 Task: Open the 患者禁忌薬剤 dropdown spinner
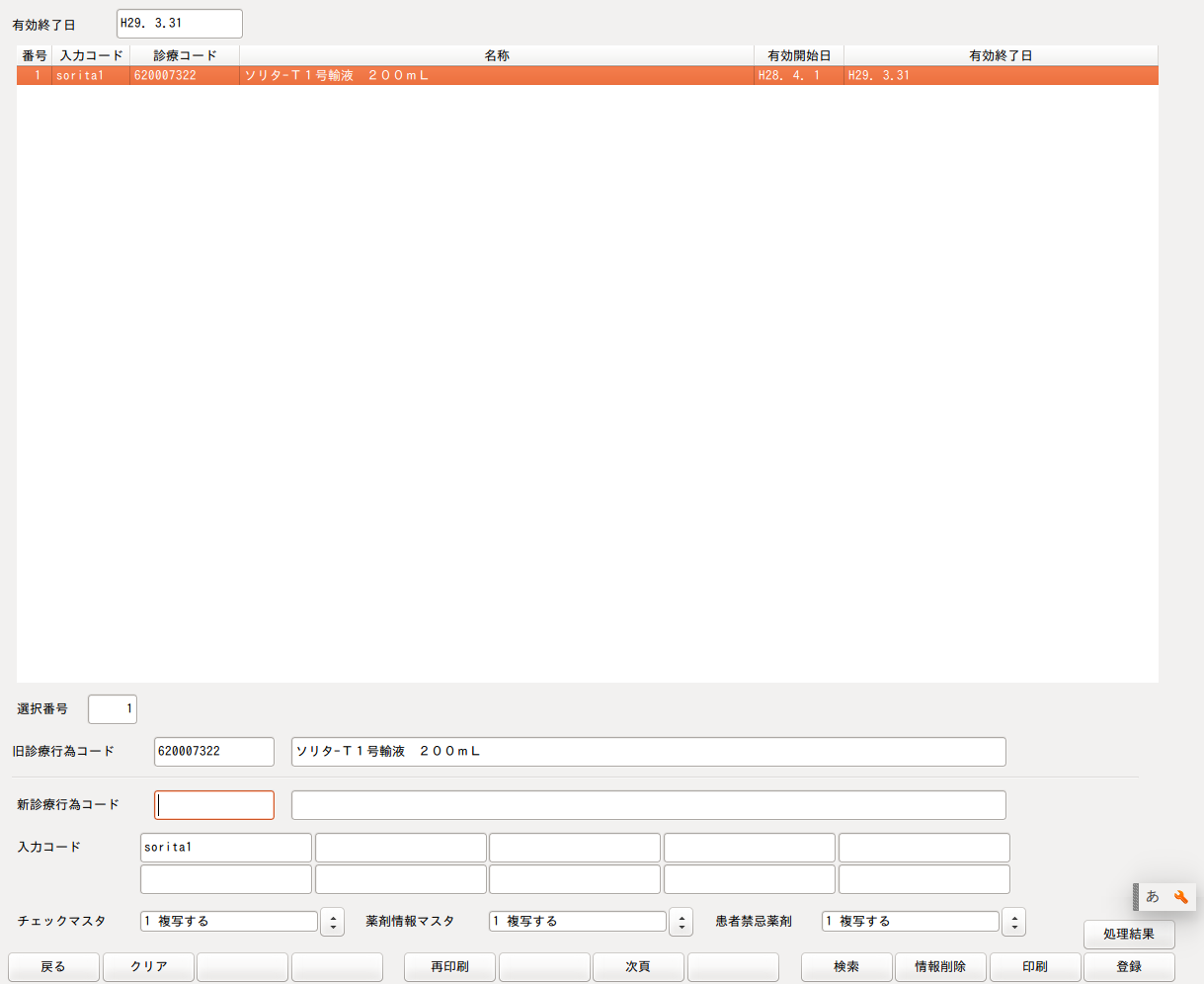coord(1013,922)
